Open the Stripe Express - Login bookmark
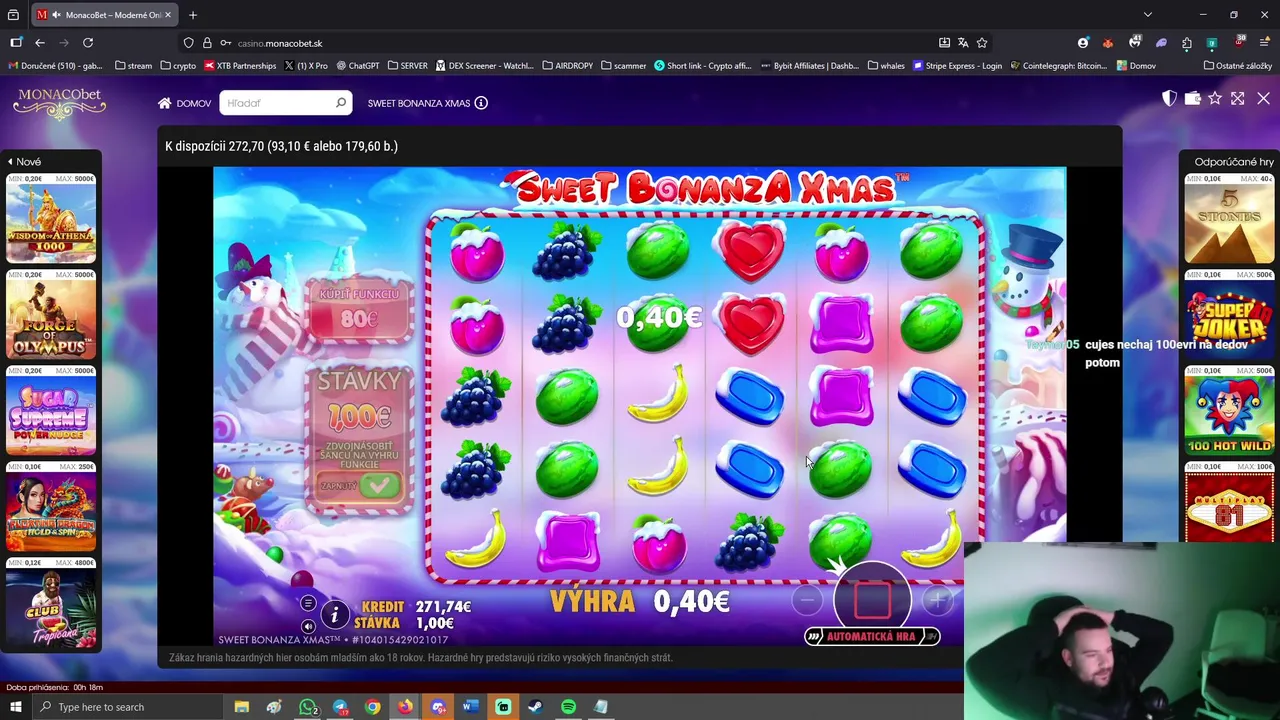The image size is (1280, 720). click(x=957, y=66)
